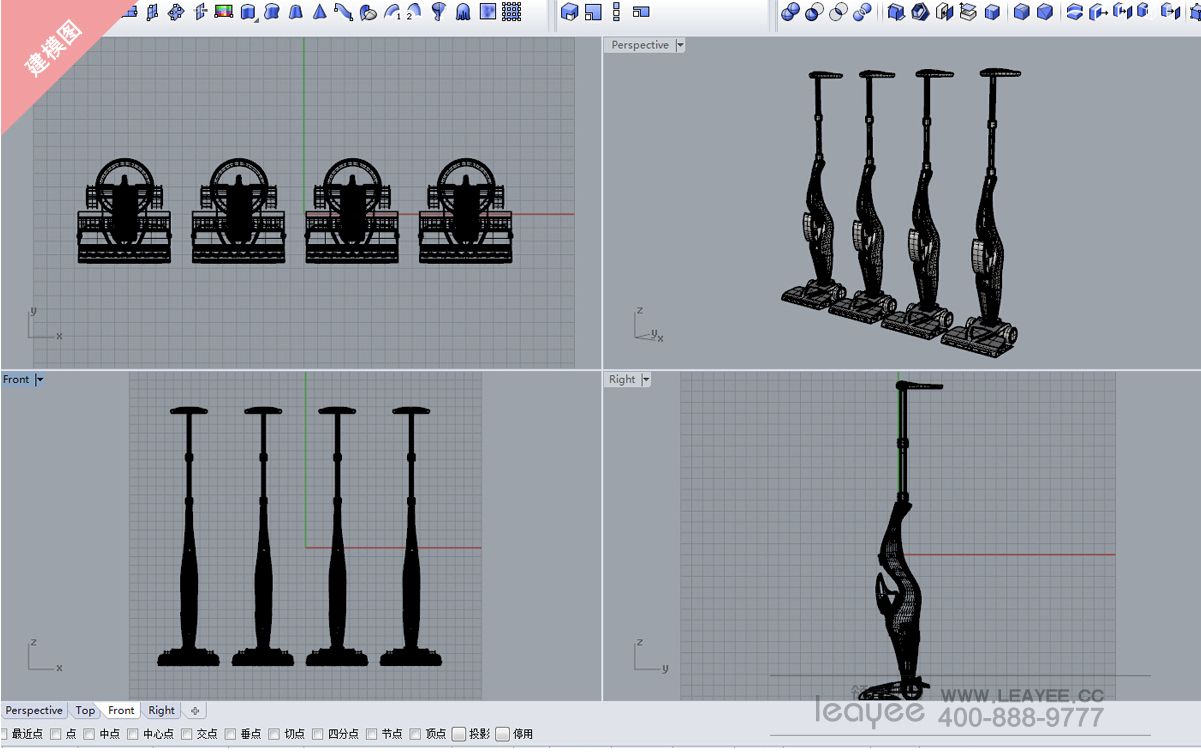Click the cone-shaped surface tool icon

[x=319, y=12]
